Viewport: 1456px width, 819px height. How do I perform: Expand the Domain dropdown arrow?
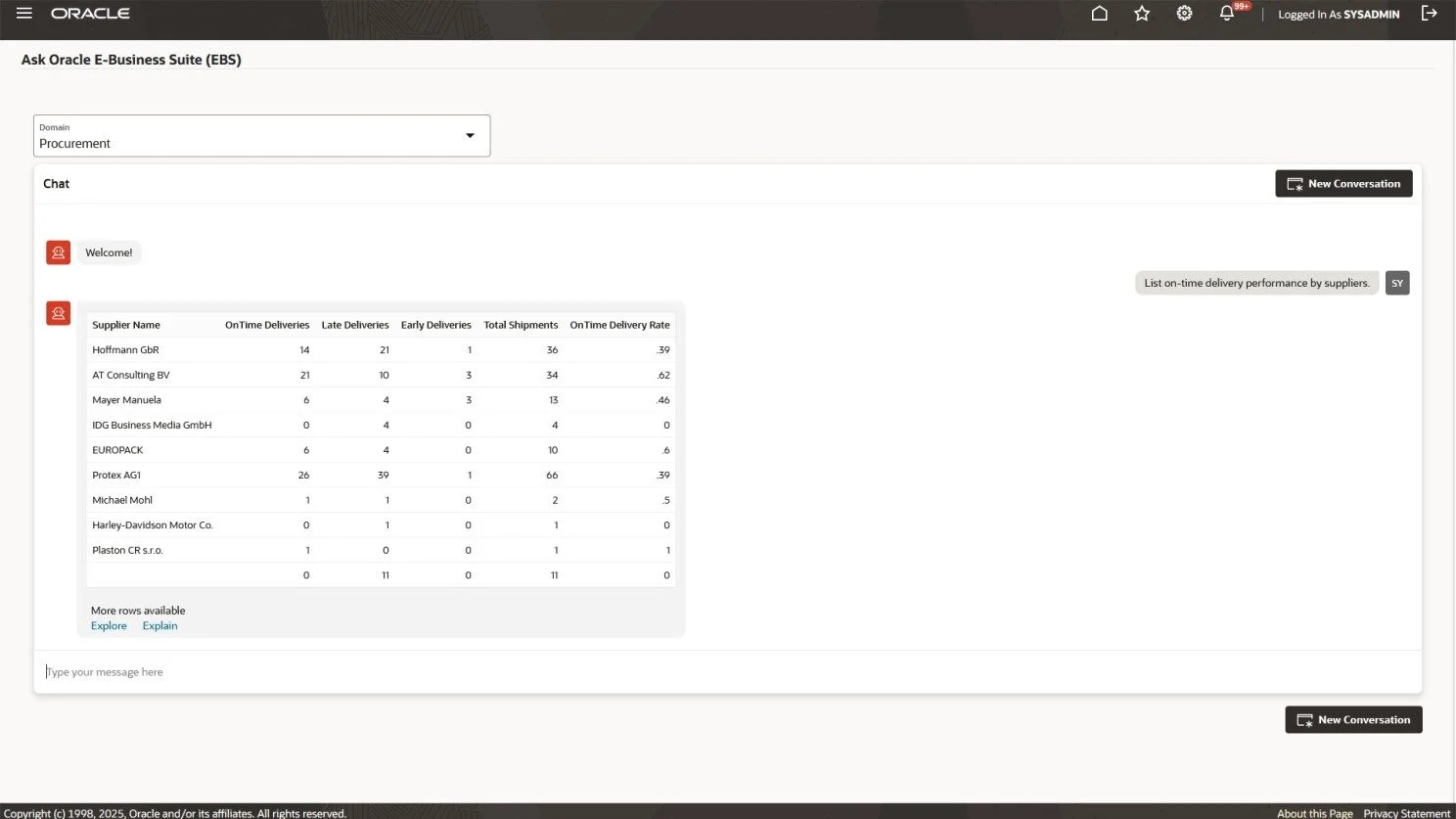click(470, 136)
